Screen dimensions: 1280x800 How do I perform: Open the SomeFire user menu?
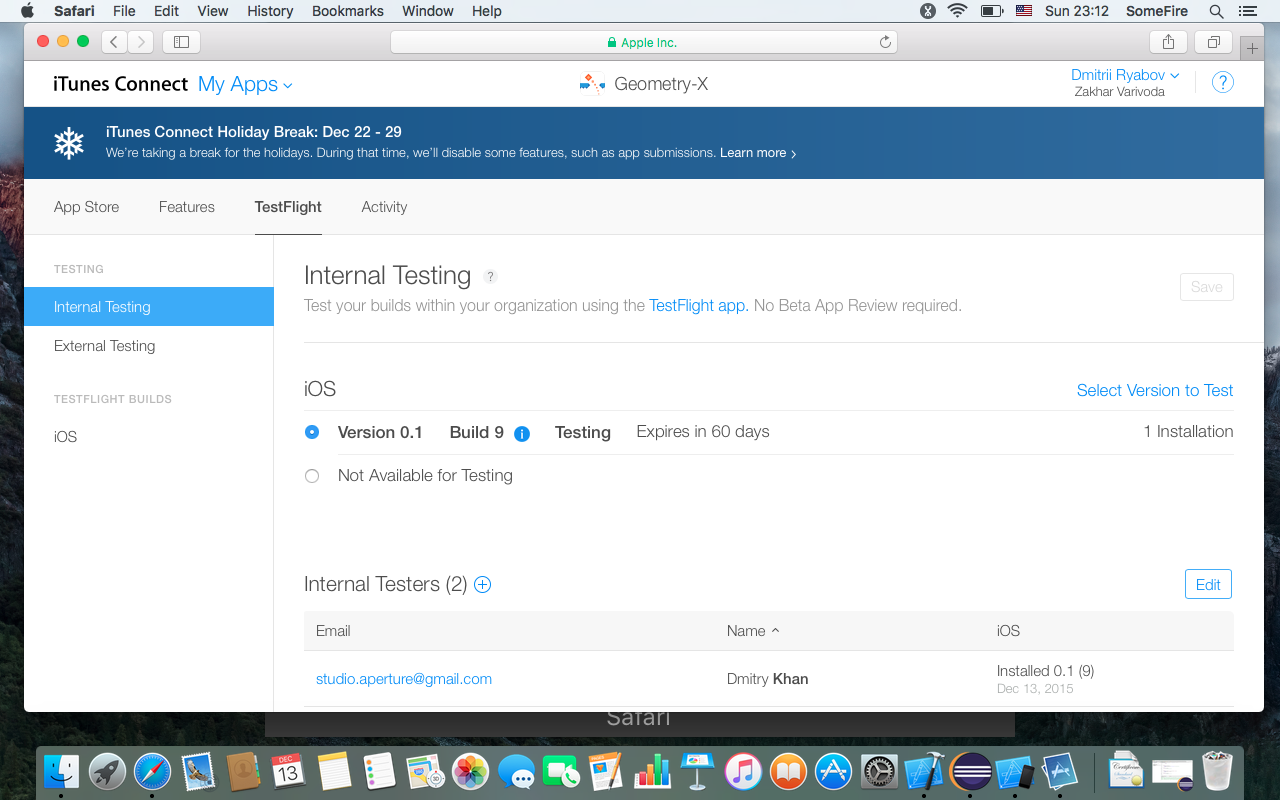pyautogui.click(x=1156, y=11)
